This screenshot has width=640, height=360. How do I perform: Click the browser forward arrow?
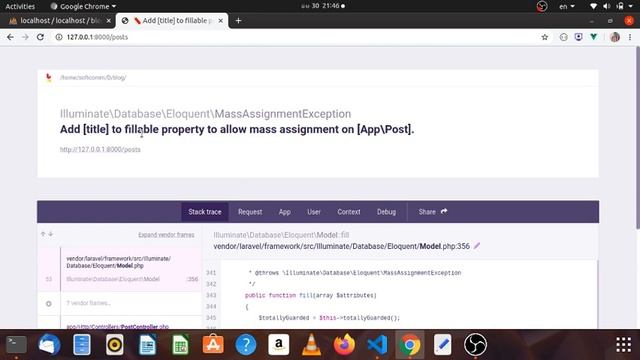(x=25, y=37)
